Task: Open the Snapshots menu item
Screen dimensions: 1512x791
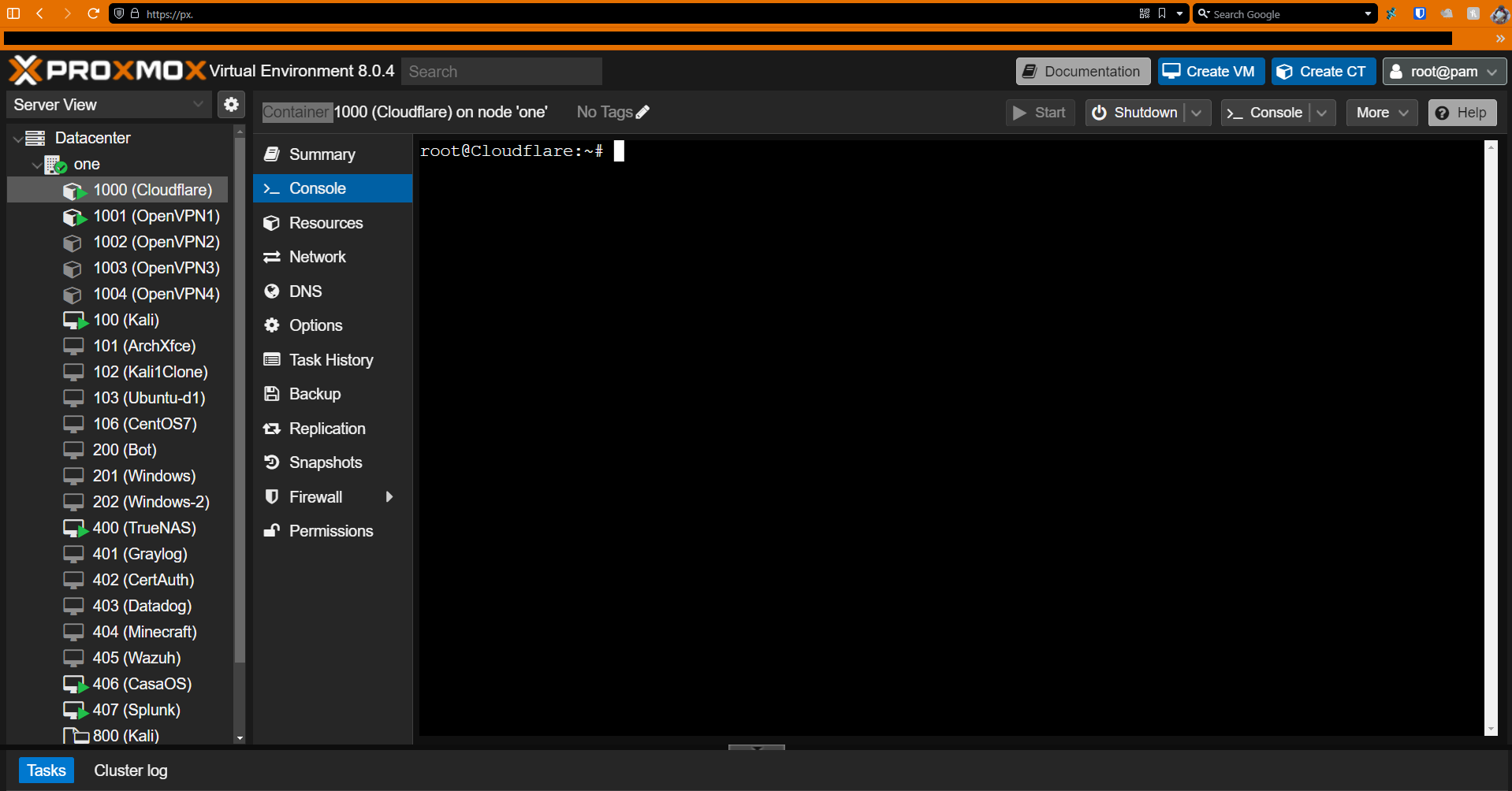Action: (333, 462)
